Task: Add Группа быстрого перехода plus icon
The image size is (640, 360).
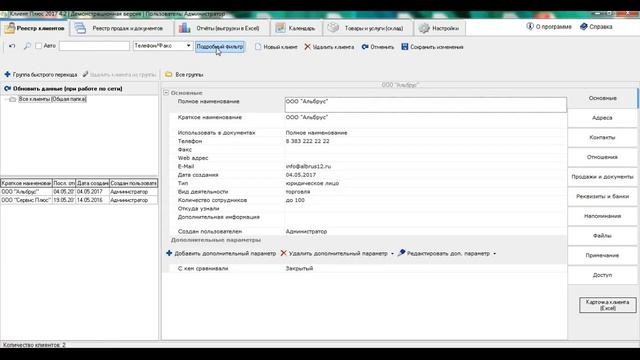Action: click(7, 74)
